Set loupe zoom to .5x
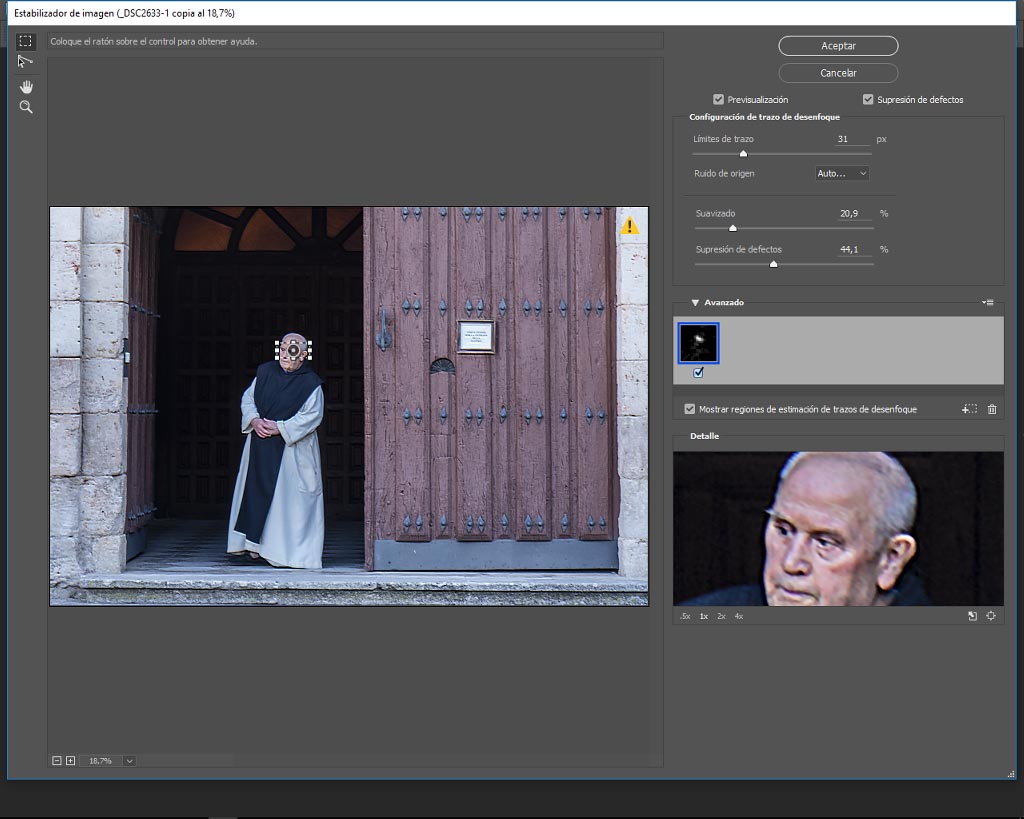 685,617
